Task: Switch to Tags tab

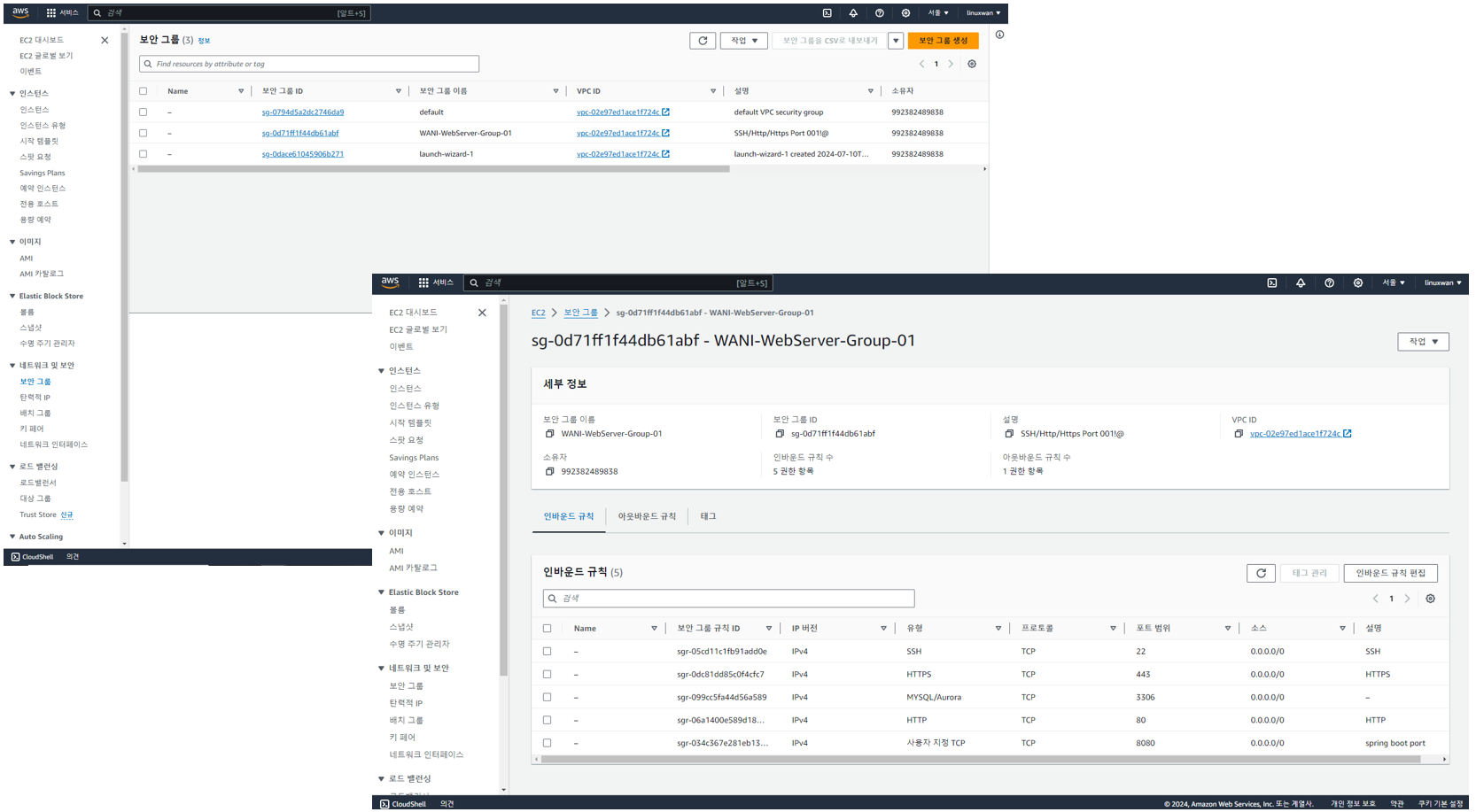Action: [708, 516]
